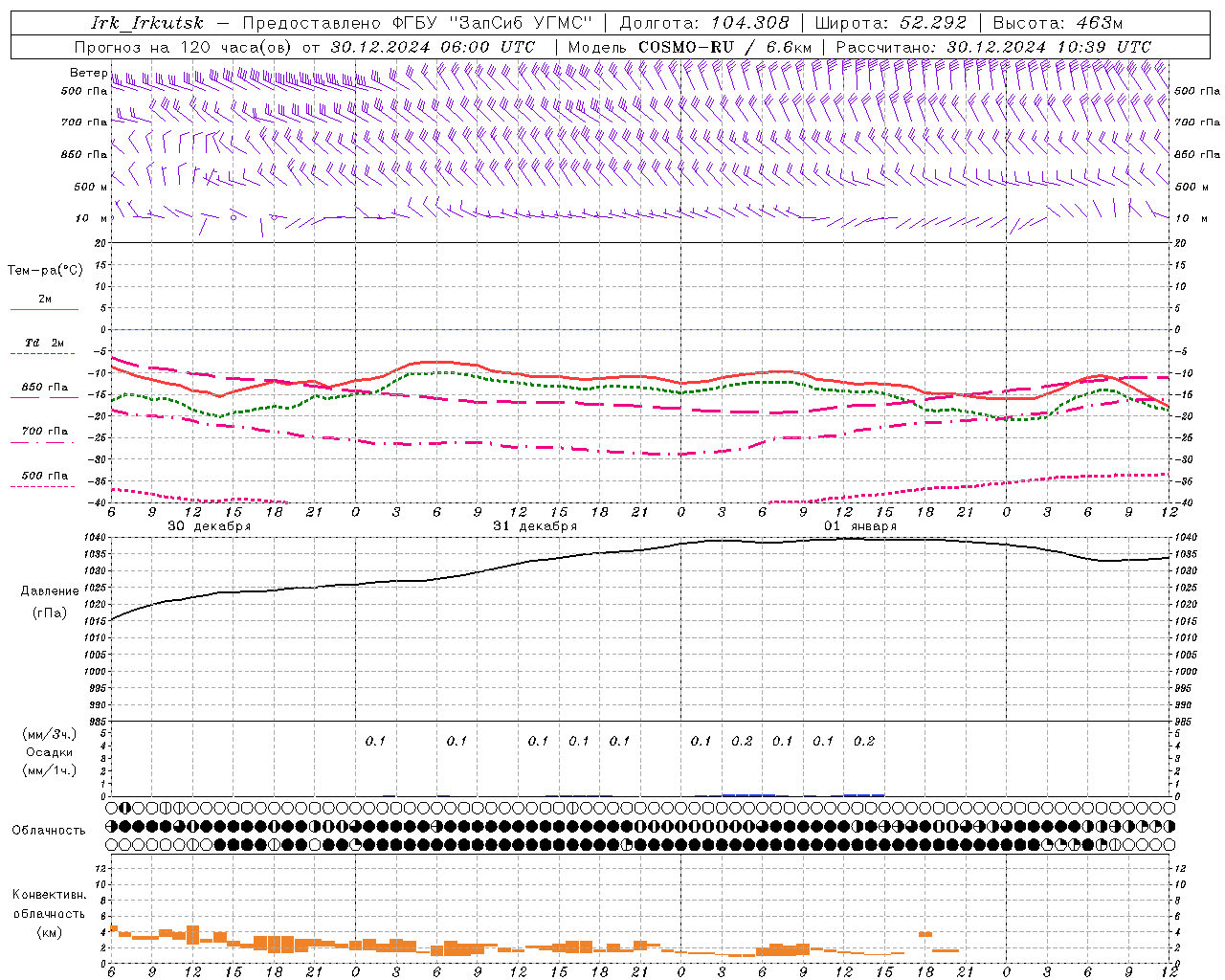Click the 30 декабря date label
Screen dimensions: 1225x980
click(x=210, y=526)
